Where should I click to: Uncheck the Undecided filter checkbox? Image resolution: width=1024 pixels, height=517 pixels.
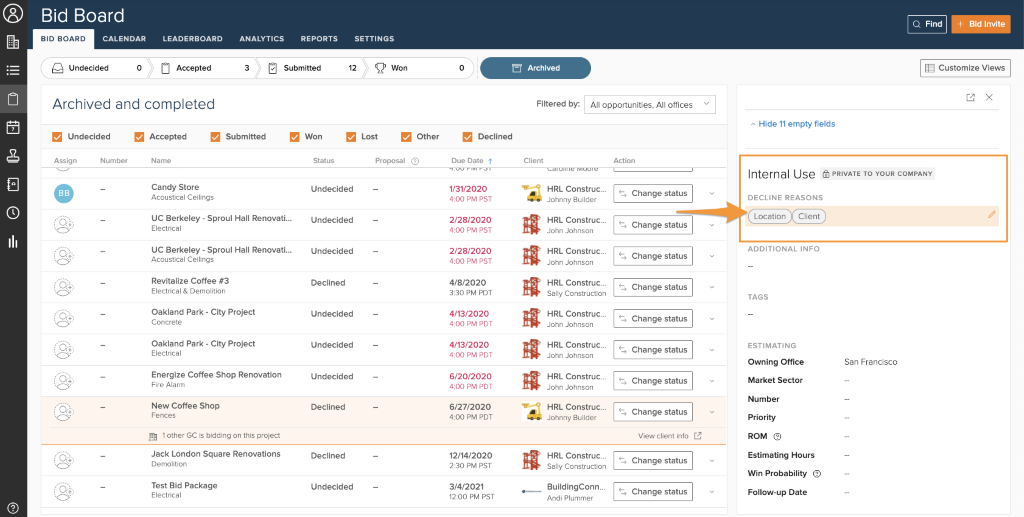[57, 137]
